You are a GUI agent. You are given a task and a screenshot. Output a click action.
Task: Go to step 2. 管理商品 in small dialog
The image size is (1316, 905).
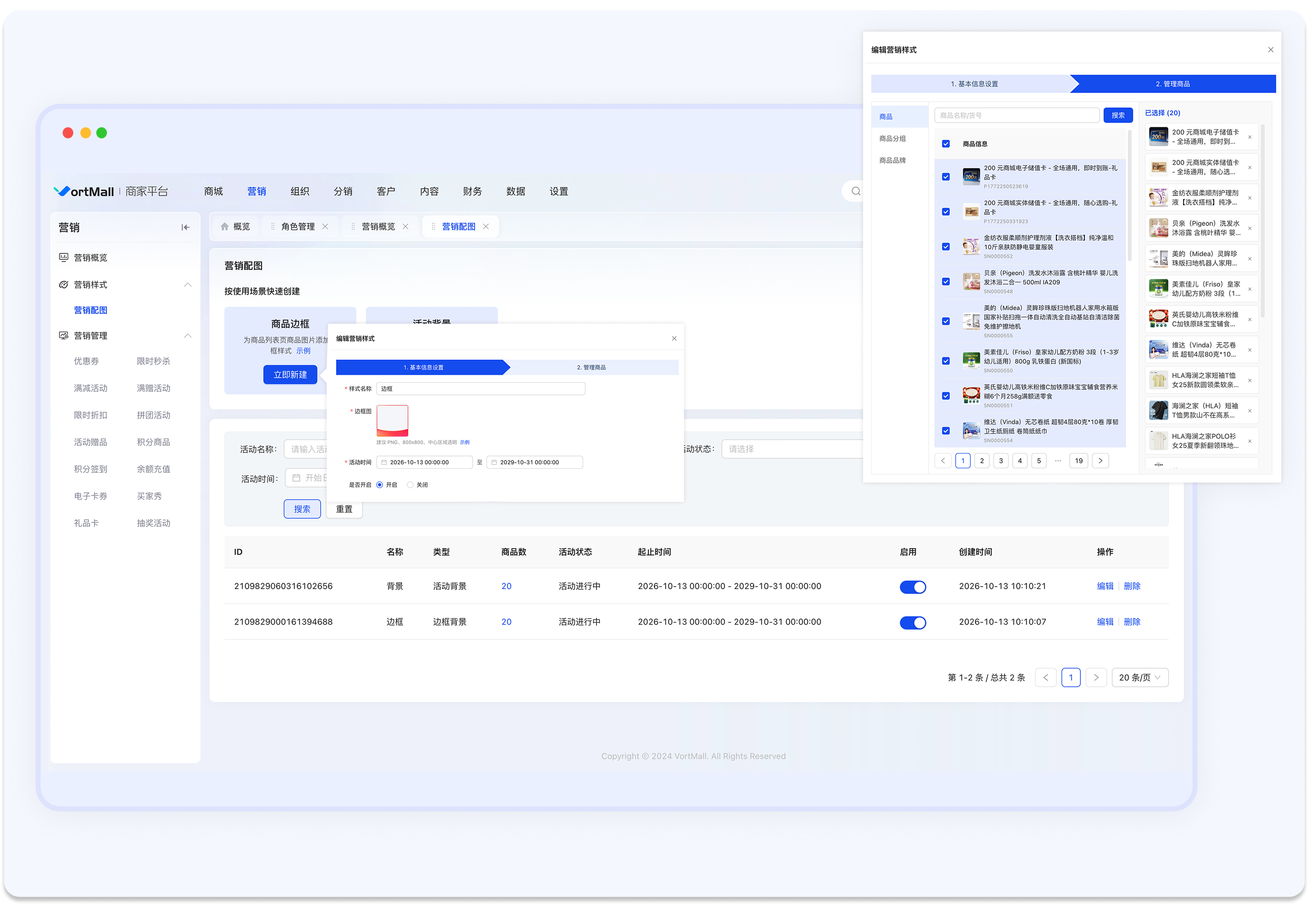[591, 368]
